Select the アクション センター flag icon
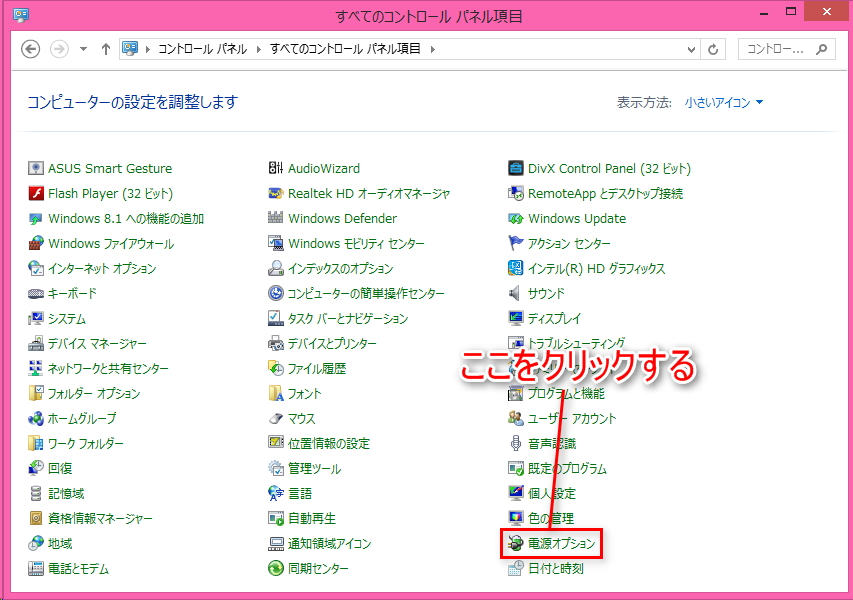Viewport: 853px width, 600px height. (x=516, y=244)
